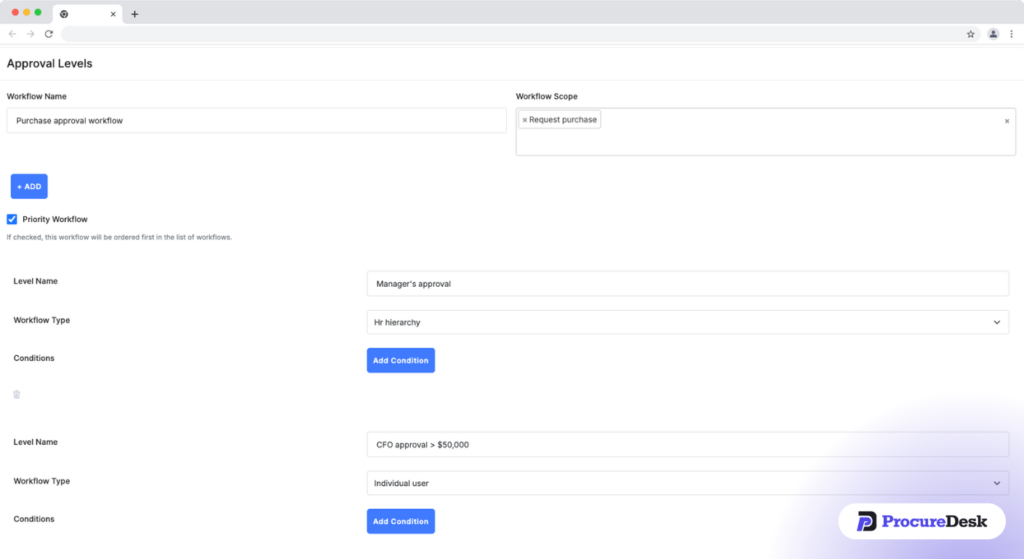Remove the Request purchase scope tag
Image resolution: width=1024 pixels, height=559 pixels.
coord(524,120)
